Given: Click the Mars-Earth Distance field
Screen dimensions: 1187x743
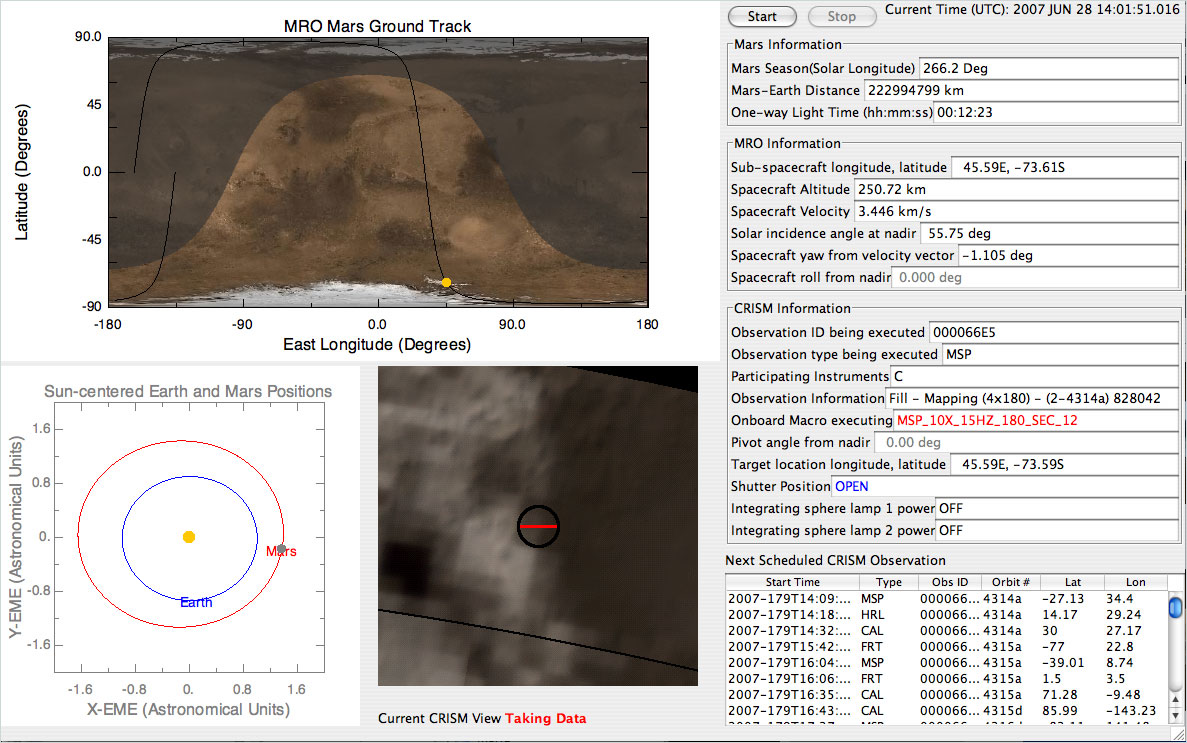Looking at the screenshot, I should pyautogui.click(x=1020, y=91).
